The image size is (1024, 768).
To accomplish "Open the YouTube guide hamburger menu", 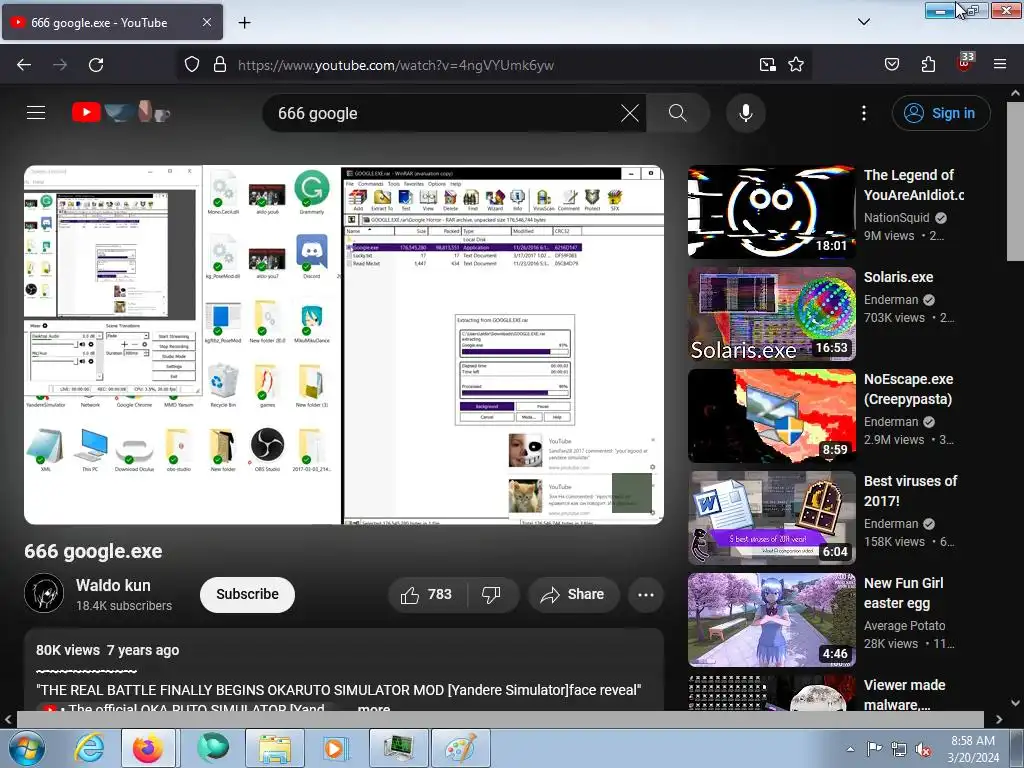I will click(36, 113).
